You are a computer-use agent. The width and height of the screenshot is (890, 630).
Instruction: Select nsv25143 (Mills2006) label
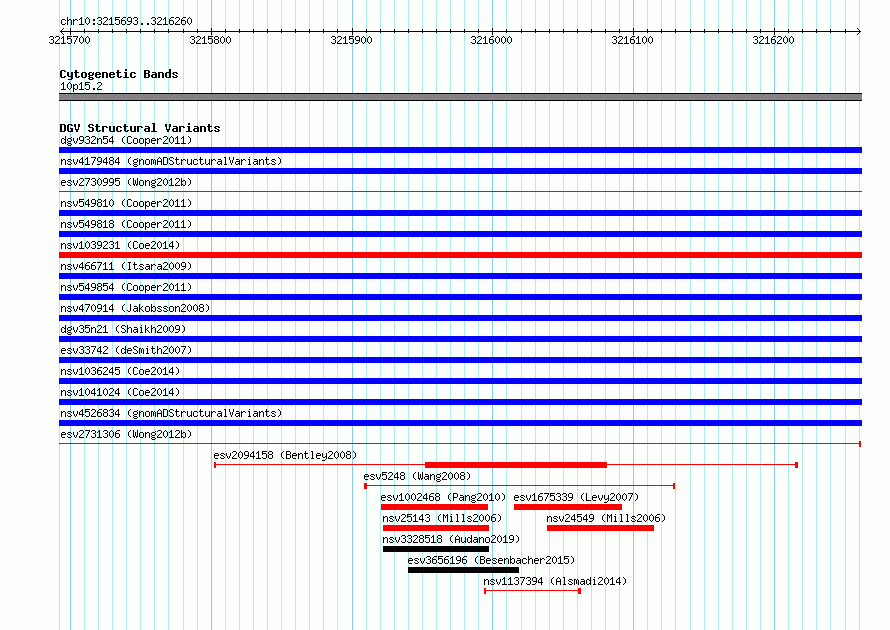click(x=442, y=518)
